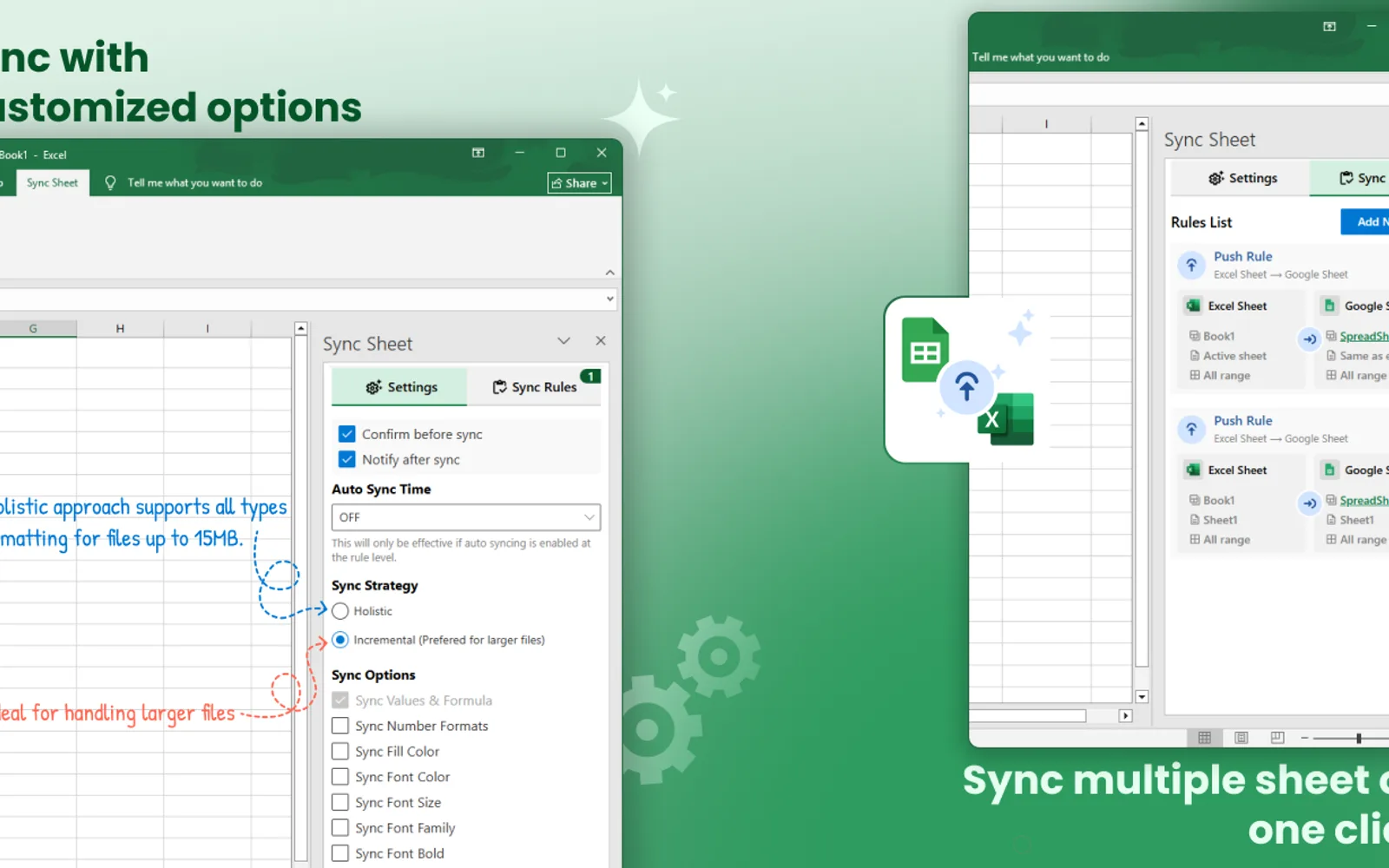Select the Holistic sync strategy
The width and height of the screenshot is (1389, 868).
click(340, 611)
